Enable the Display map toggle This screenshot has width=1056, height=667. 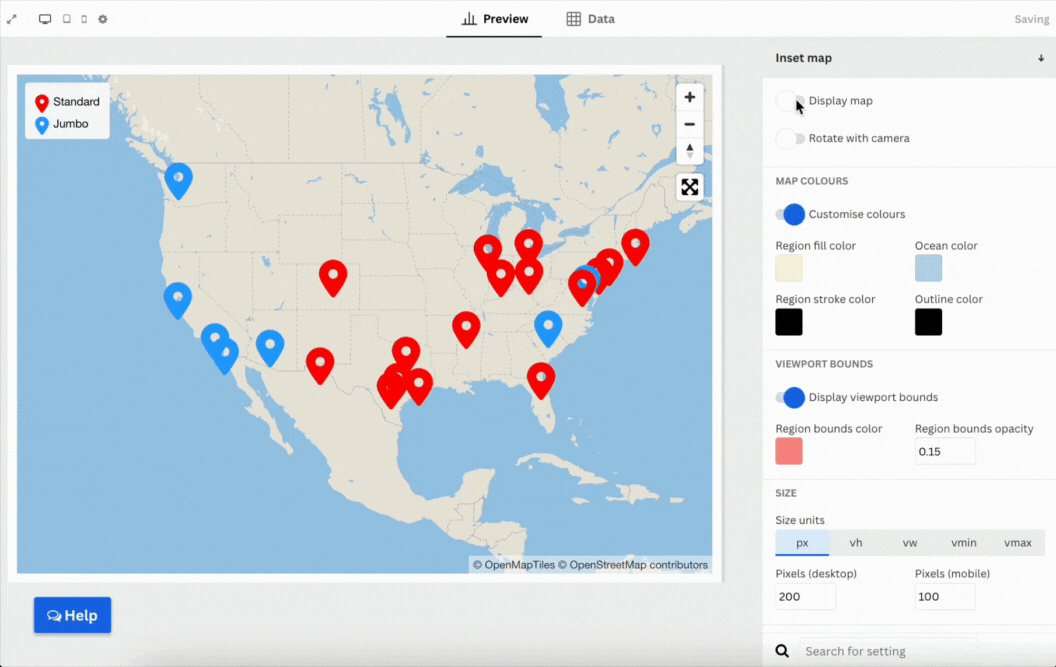pyautogui.click(x=790, y=101)
